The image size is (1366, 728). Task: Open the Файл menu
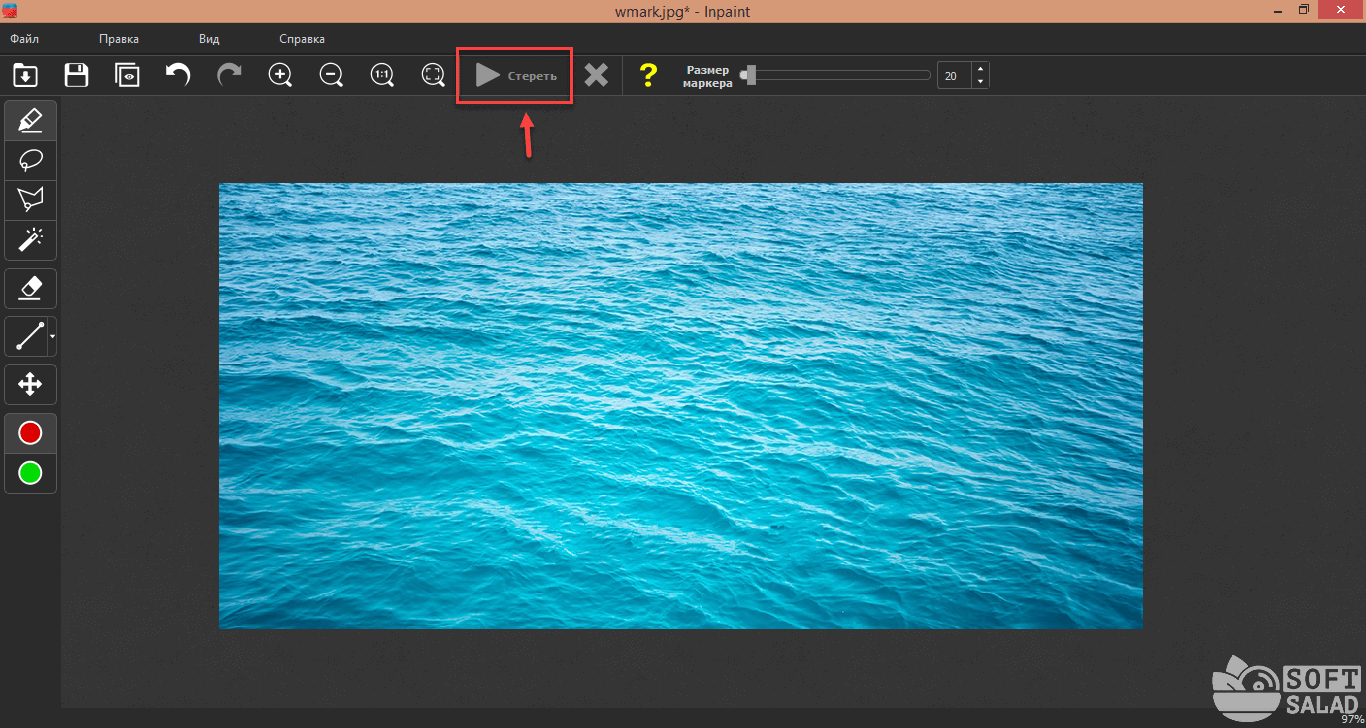pyautogui.click(x=25, y=39)
